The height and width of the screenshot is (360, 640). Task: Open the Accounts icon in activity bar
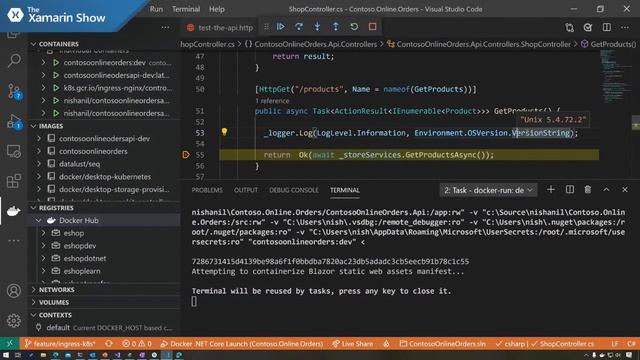pyautogui.click(x=14, y=291)
